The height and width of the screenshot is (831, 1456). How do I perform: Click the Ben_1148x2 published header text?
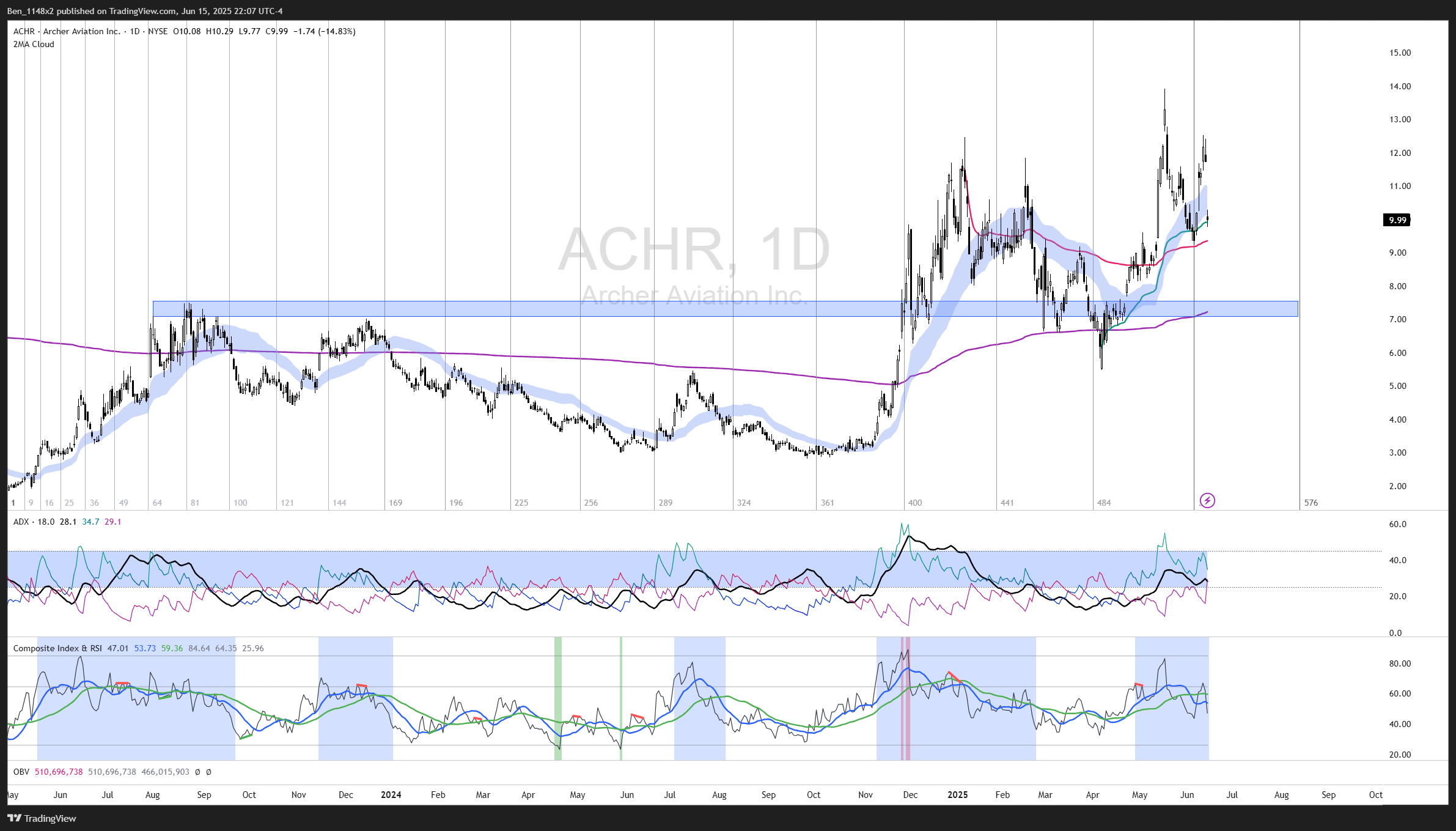click(x=144, y=11)
